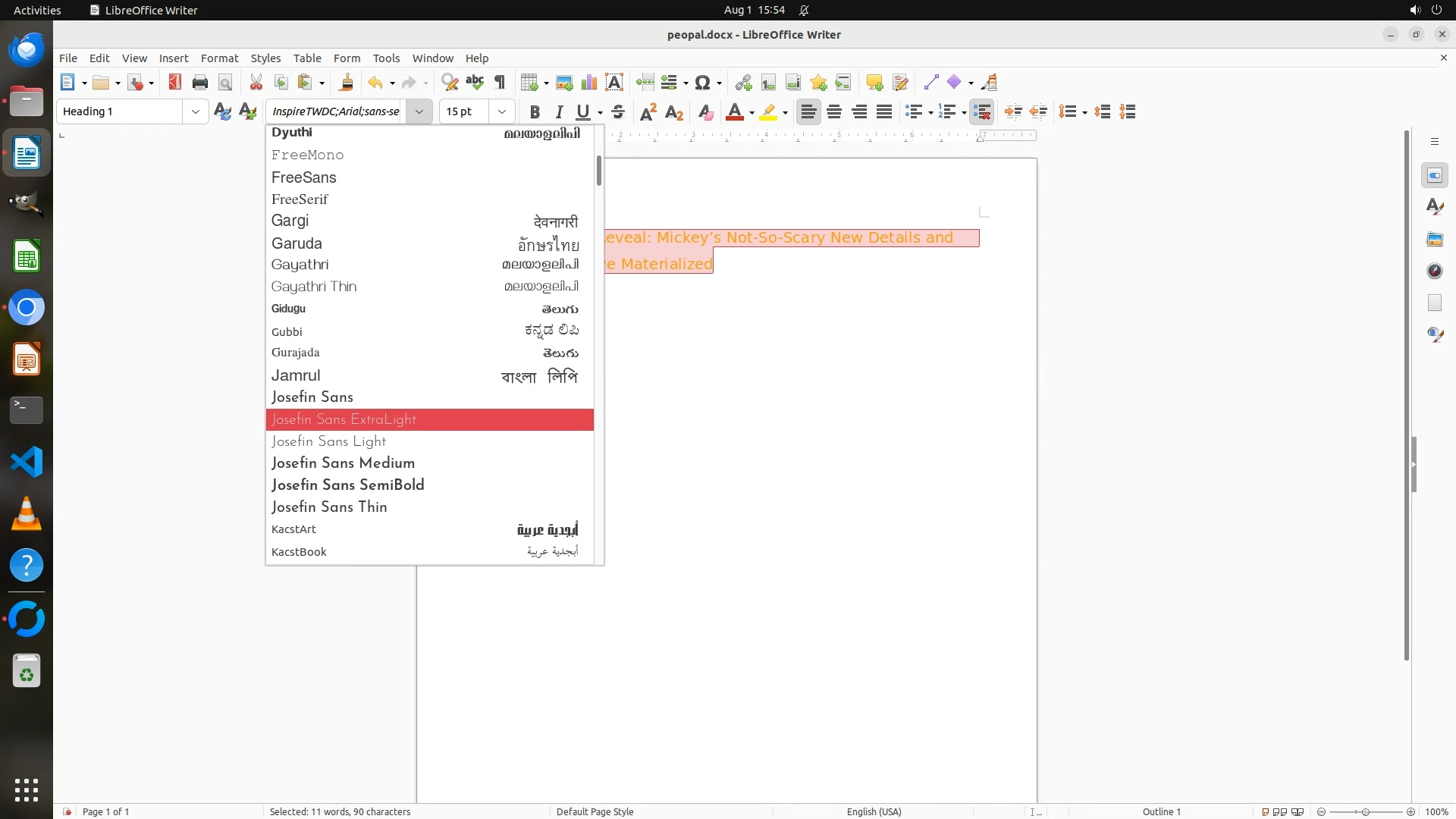Click the Export as PDF icon
Image resolution: width=1456 pixels, height=819 pixels.
175,83
